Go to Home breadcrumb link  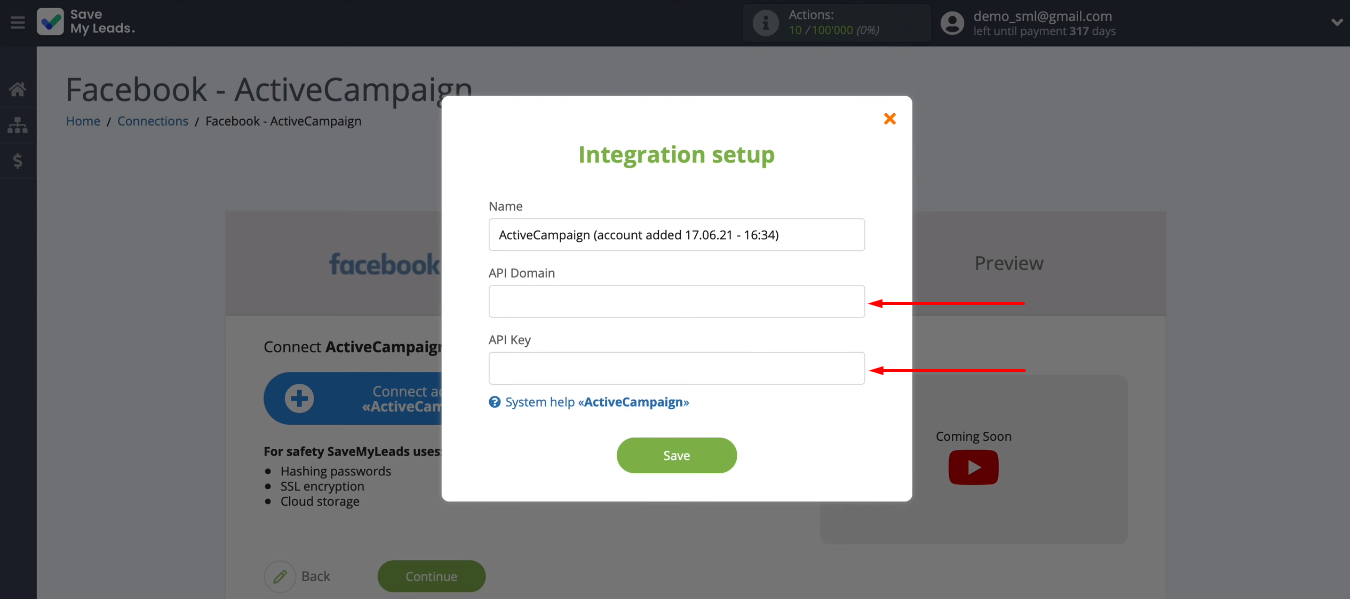pyautogui.click(x=83, y=121)
